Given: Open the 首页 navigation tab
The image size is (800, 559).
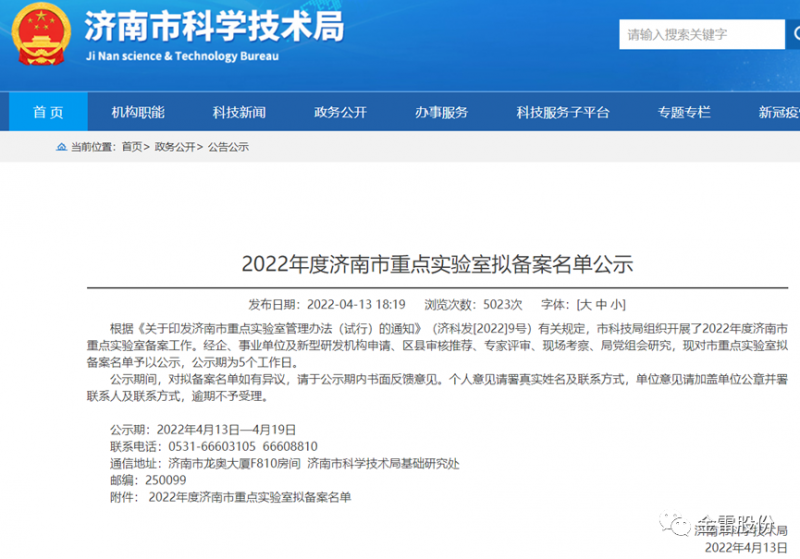Looking at the screenshot, I should [47, 112].
